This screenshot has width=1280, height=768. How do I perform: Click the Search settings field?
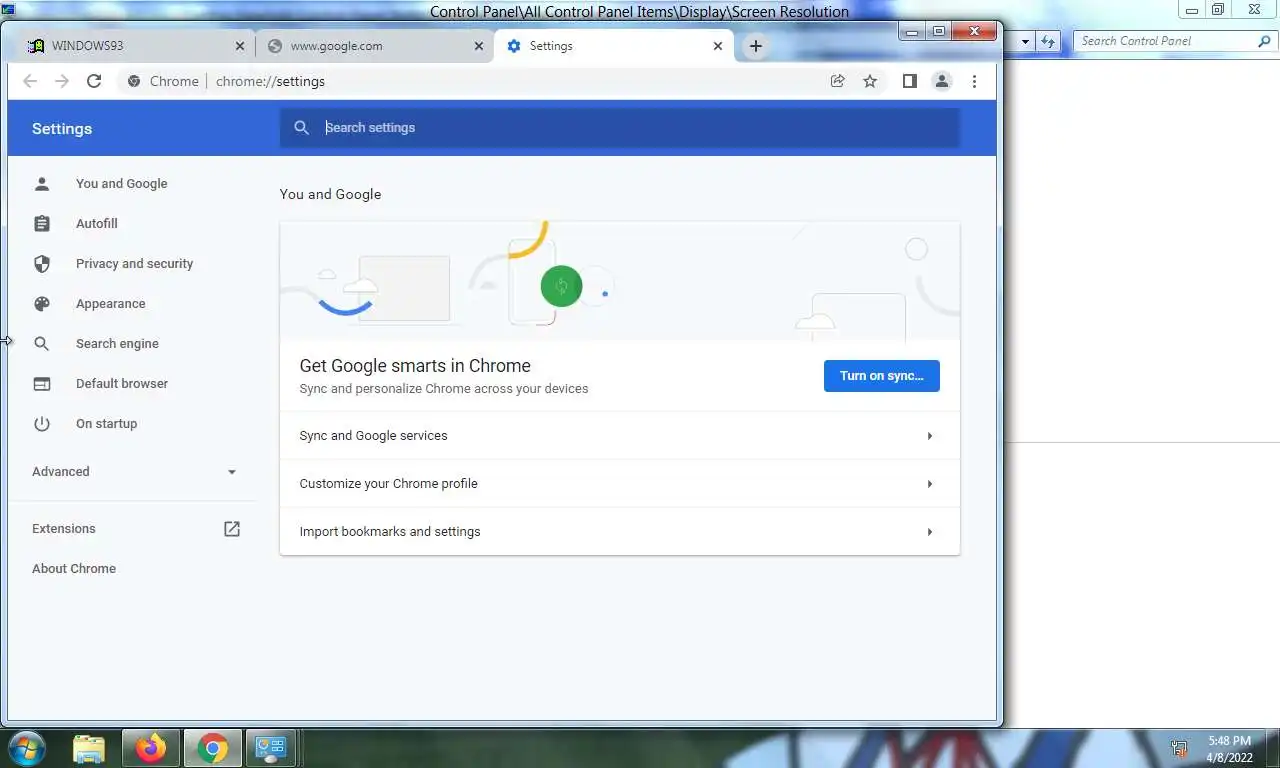(x=619, y=128)
